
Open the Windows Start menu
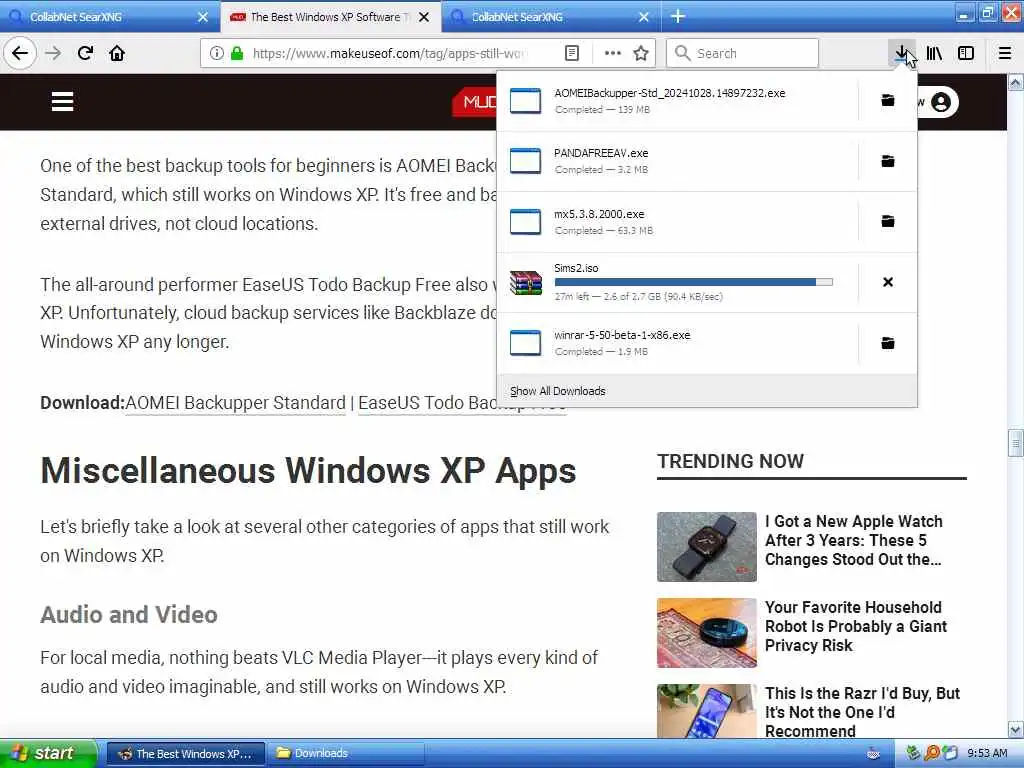click(48, 754)
